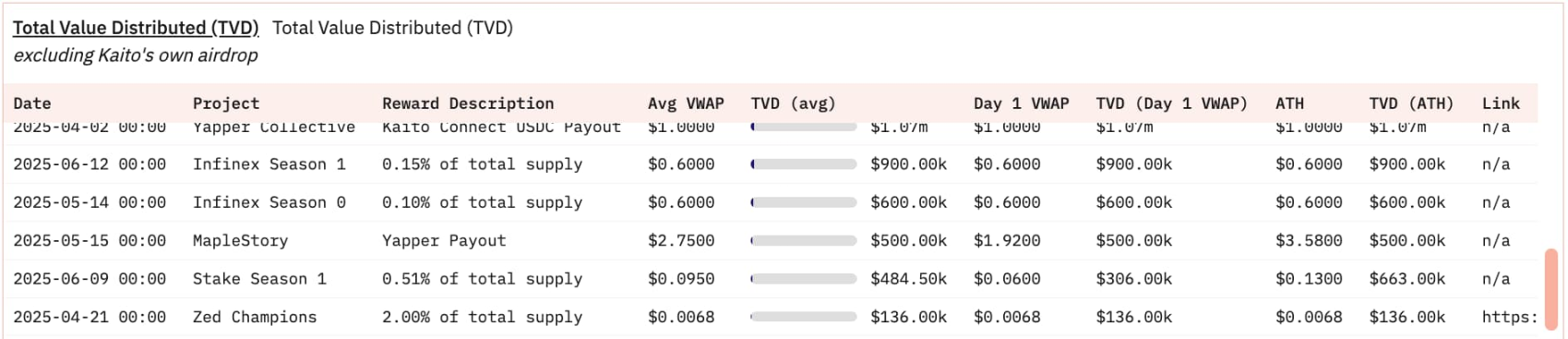Click the Yapper Payout reward description cell
This screenshot has width=1568, height=339.
(444, 240)
